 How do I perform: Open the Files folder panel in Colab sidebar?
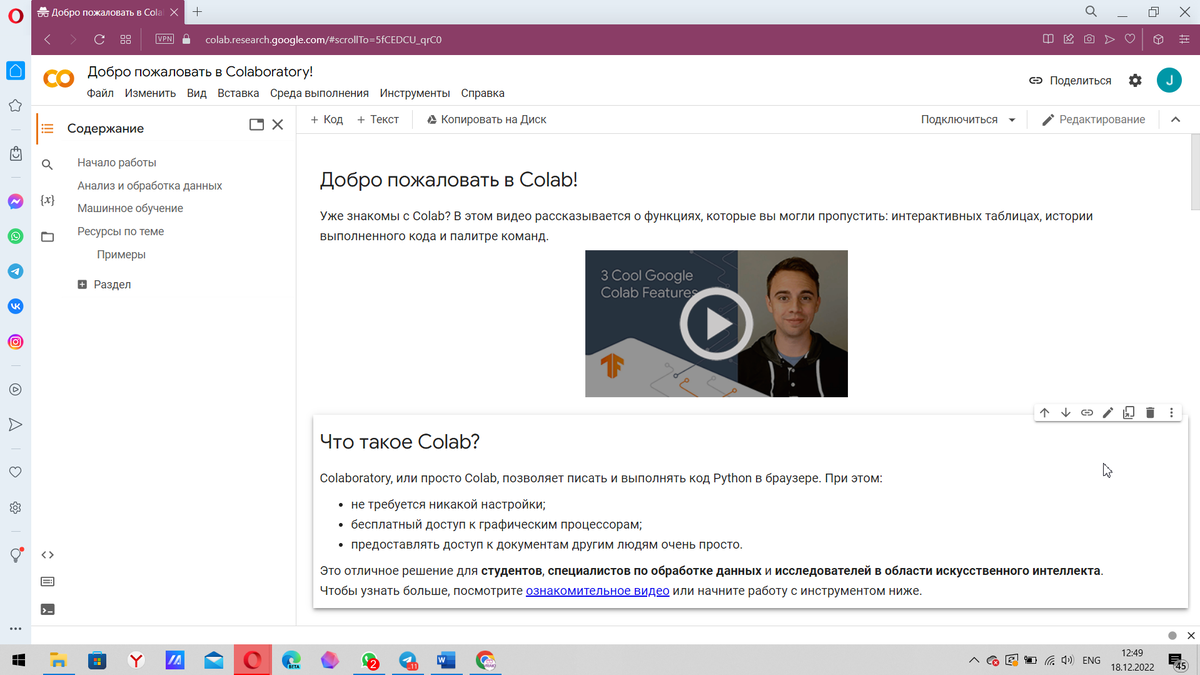click(47, 237)
